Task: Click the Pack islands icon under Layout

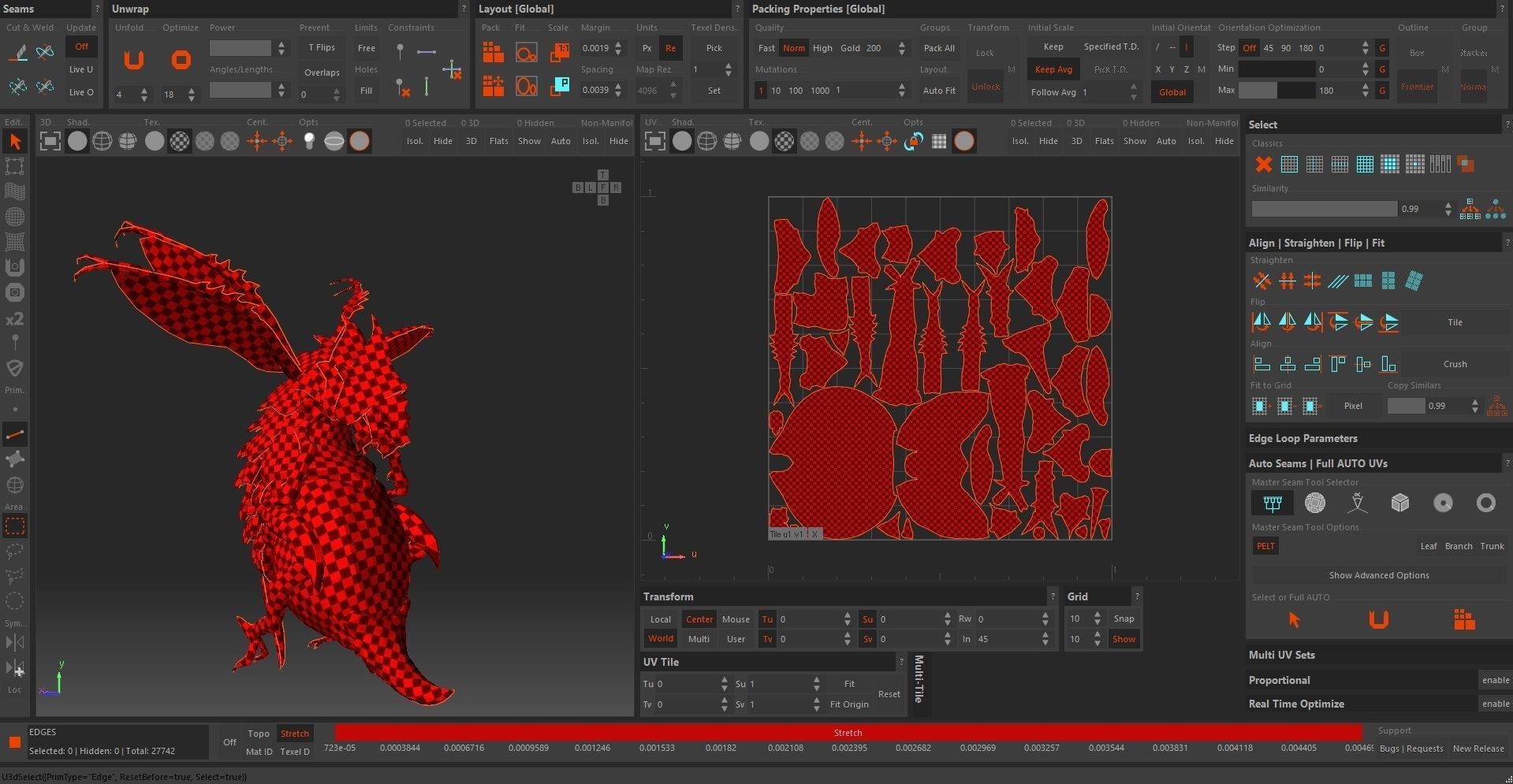Action: click(x=494, y=53)
